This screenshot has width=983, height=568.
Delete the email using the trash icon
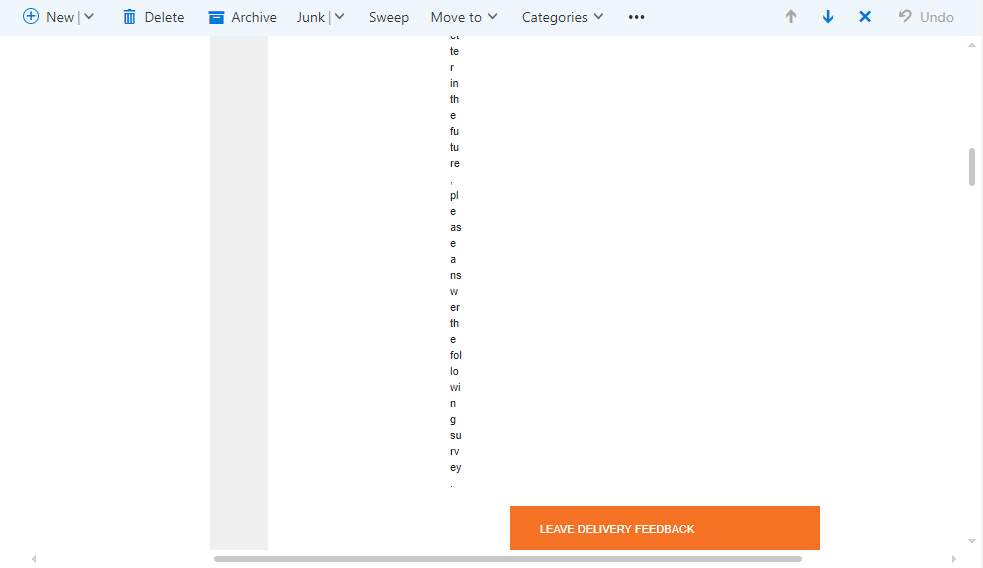(x=129, y=17)
